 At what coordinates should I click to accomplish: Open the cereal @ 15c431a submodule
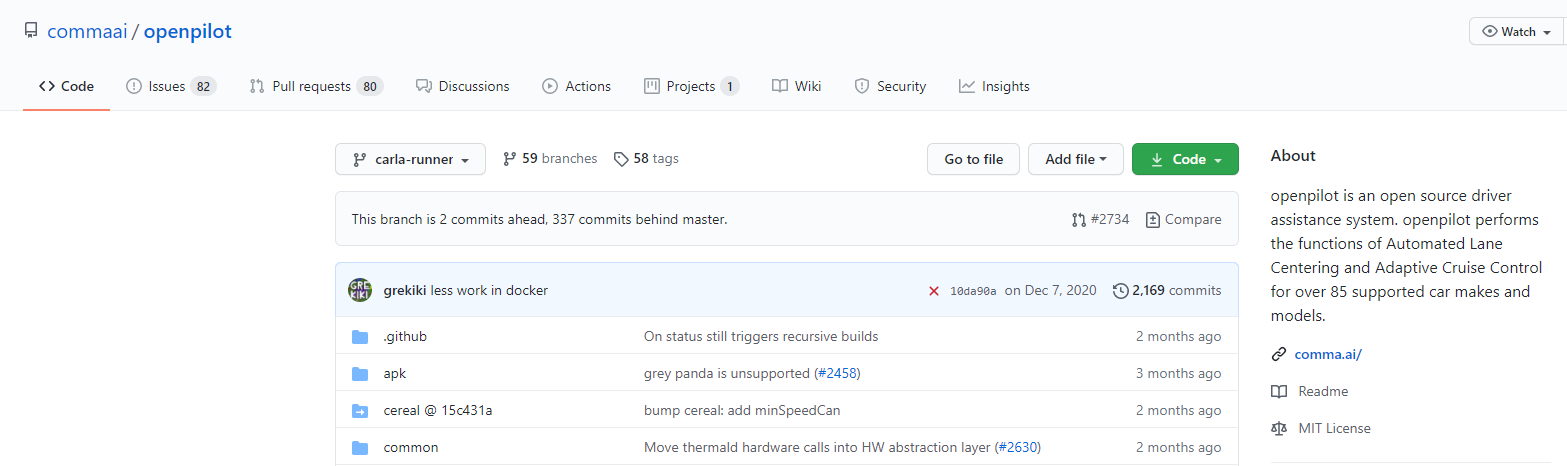[x=438, y=410]
